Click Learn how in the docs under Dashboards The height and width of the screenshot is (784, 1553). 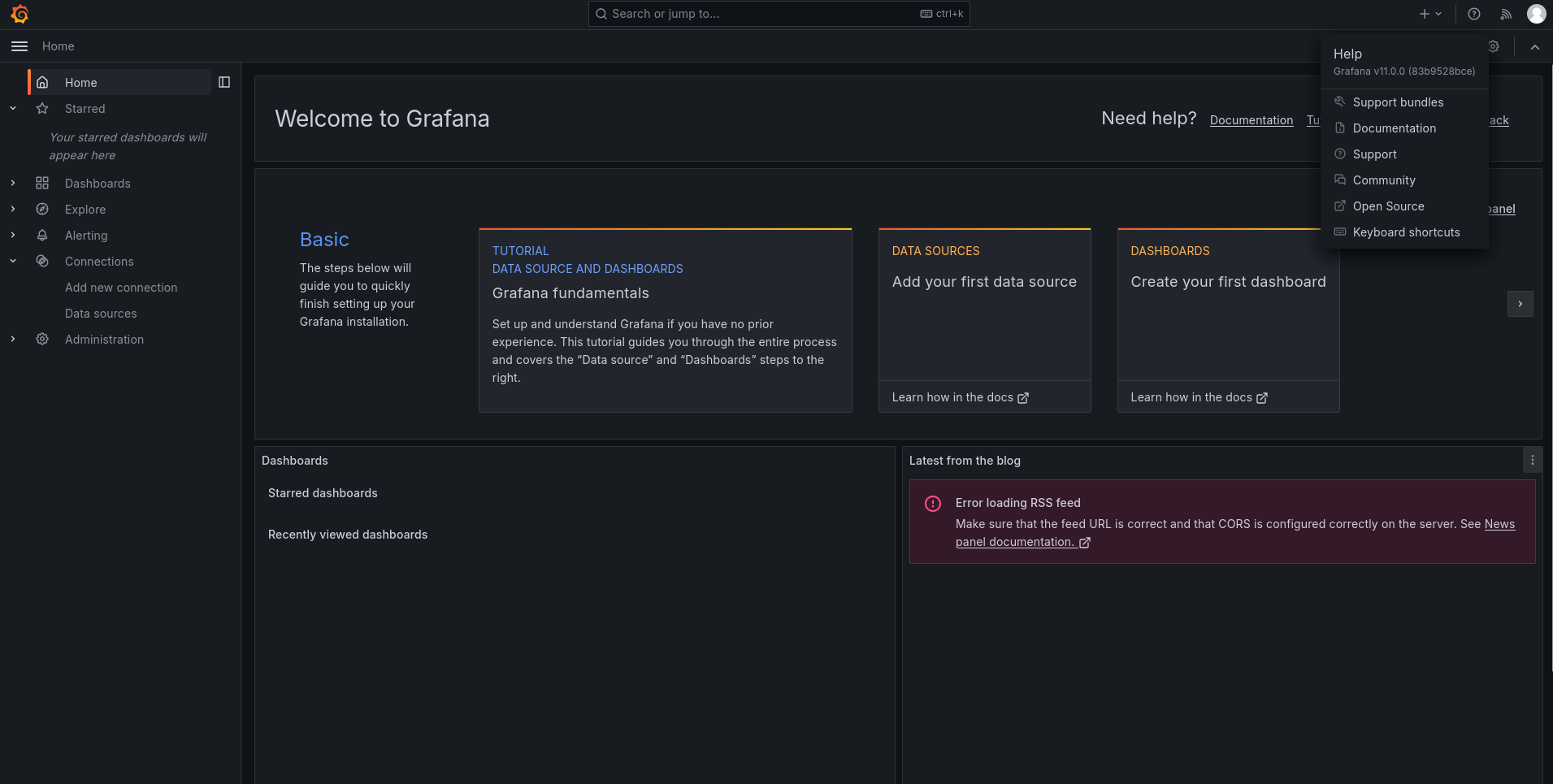click(1199, 397)
